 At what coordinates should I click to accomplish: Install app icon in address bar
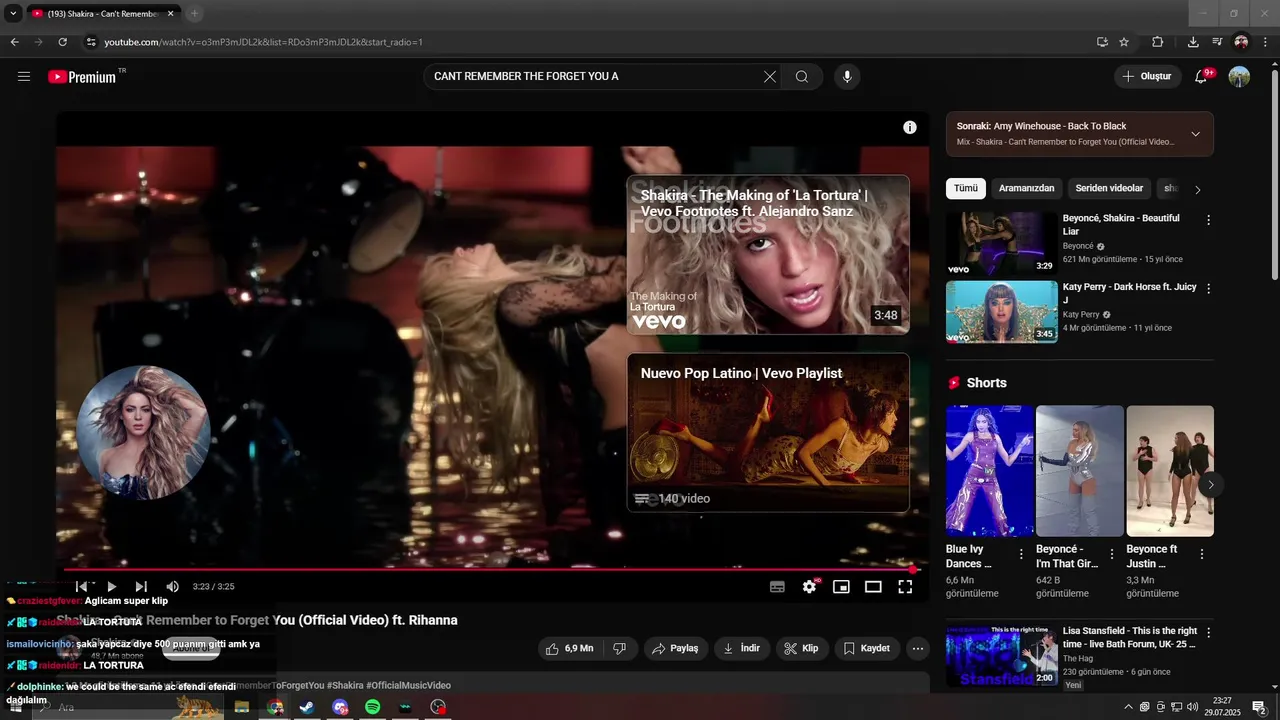(1102, 42)
